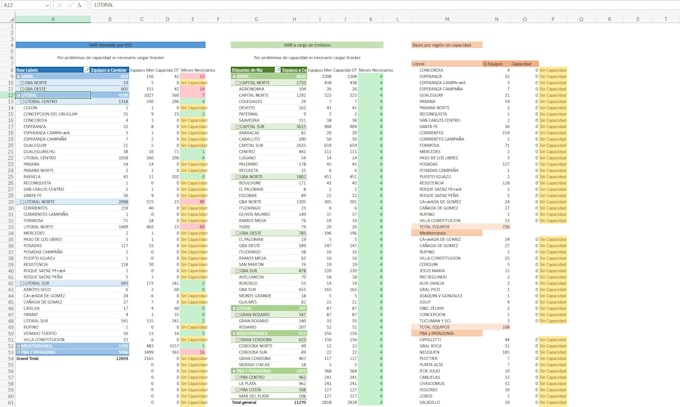Select row 12 header
Image resolution: width=680 pixels, height=407 pixels.
click(8, 95)
